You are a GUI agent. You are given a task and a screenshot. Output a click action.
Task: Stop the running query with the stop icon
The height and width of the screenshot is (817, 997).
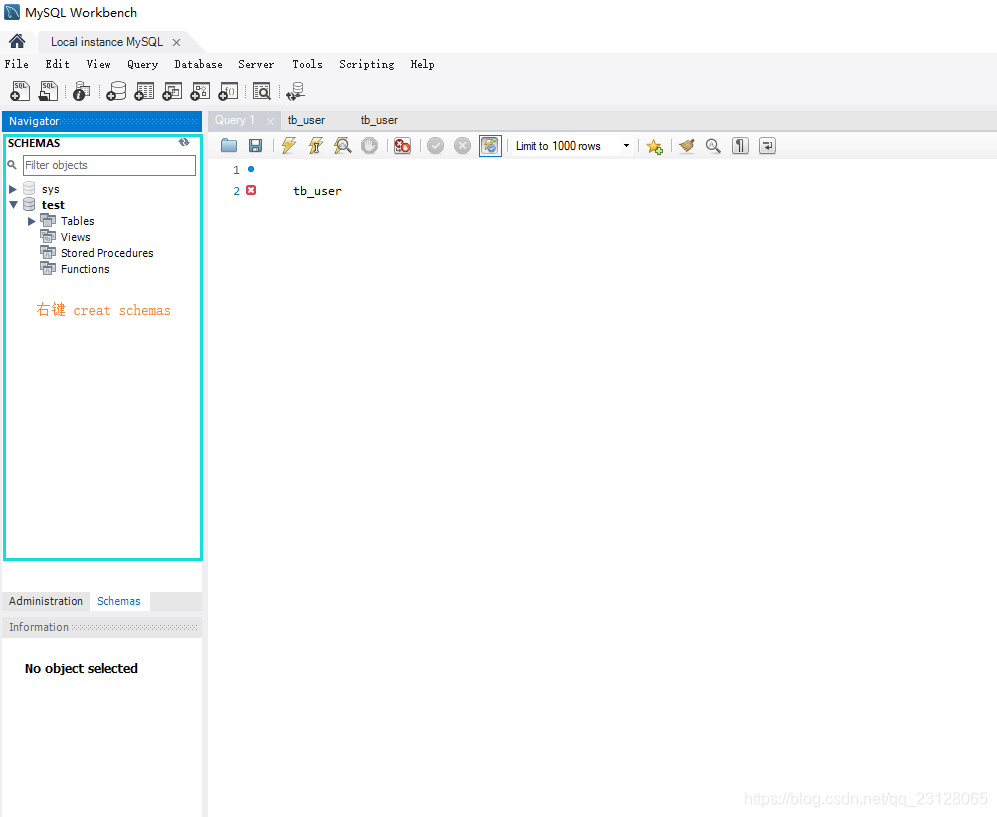tap(369, 145)
